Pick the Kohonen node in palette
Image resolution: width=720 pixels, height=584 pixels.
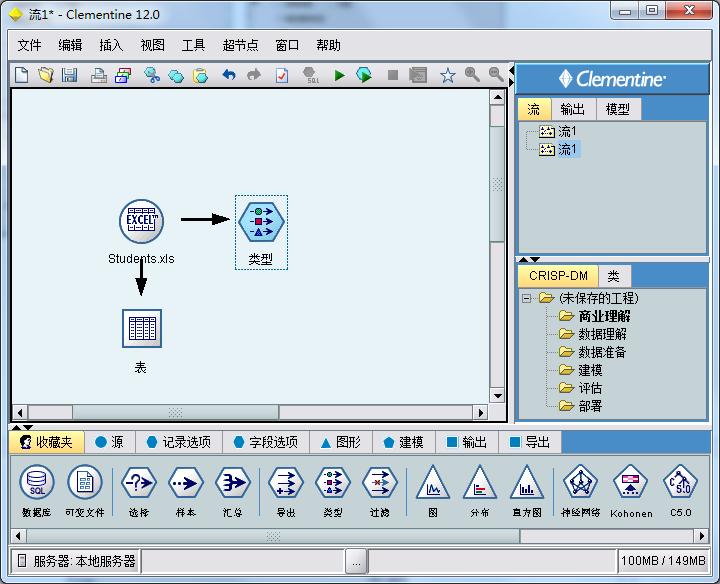coord(630,482)
